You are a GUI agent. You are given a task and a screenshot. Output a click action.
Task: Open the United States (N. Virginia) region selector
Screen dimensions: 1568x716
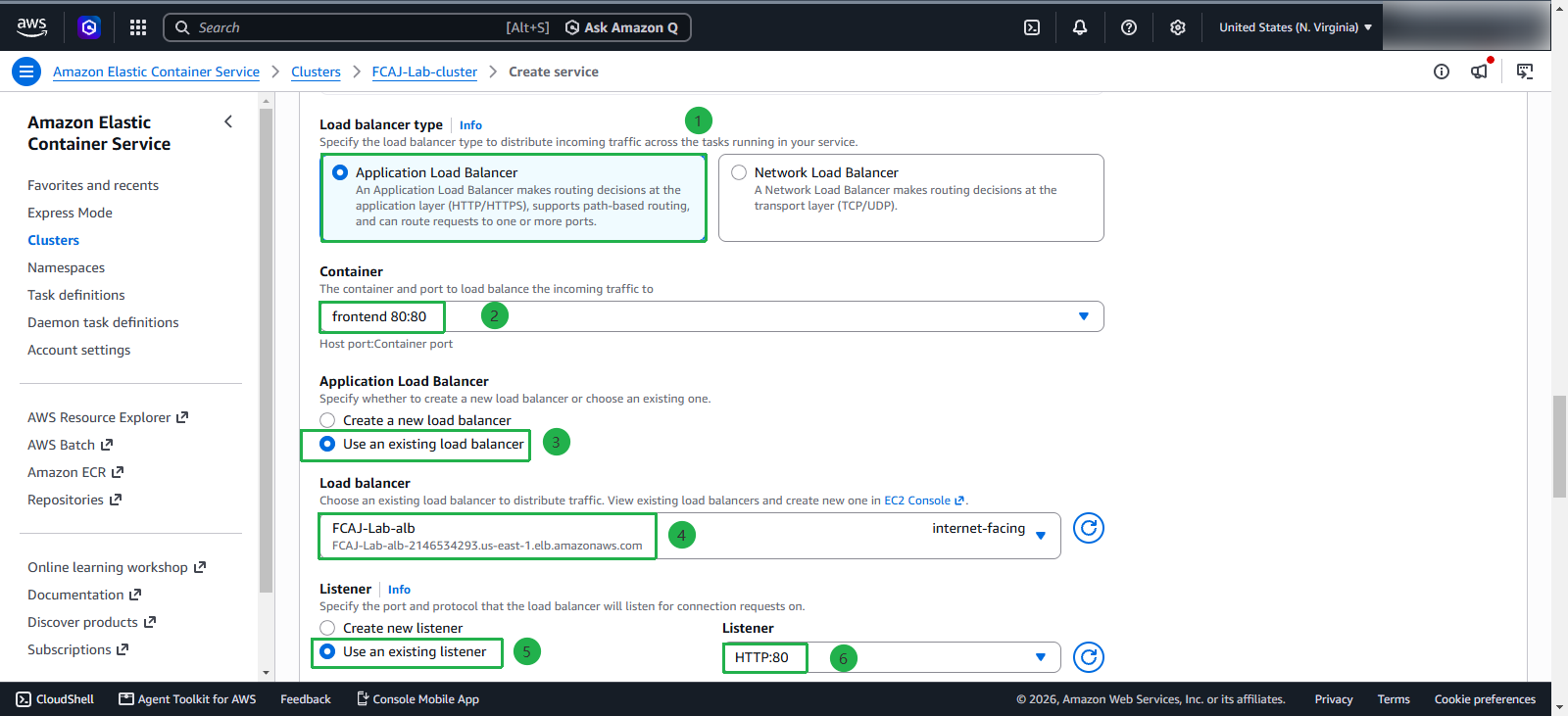(1296, 27)
